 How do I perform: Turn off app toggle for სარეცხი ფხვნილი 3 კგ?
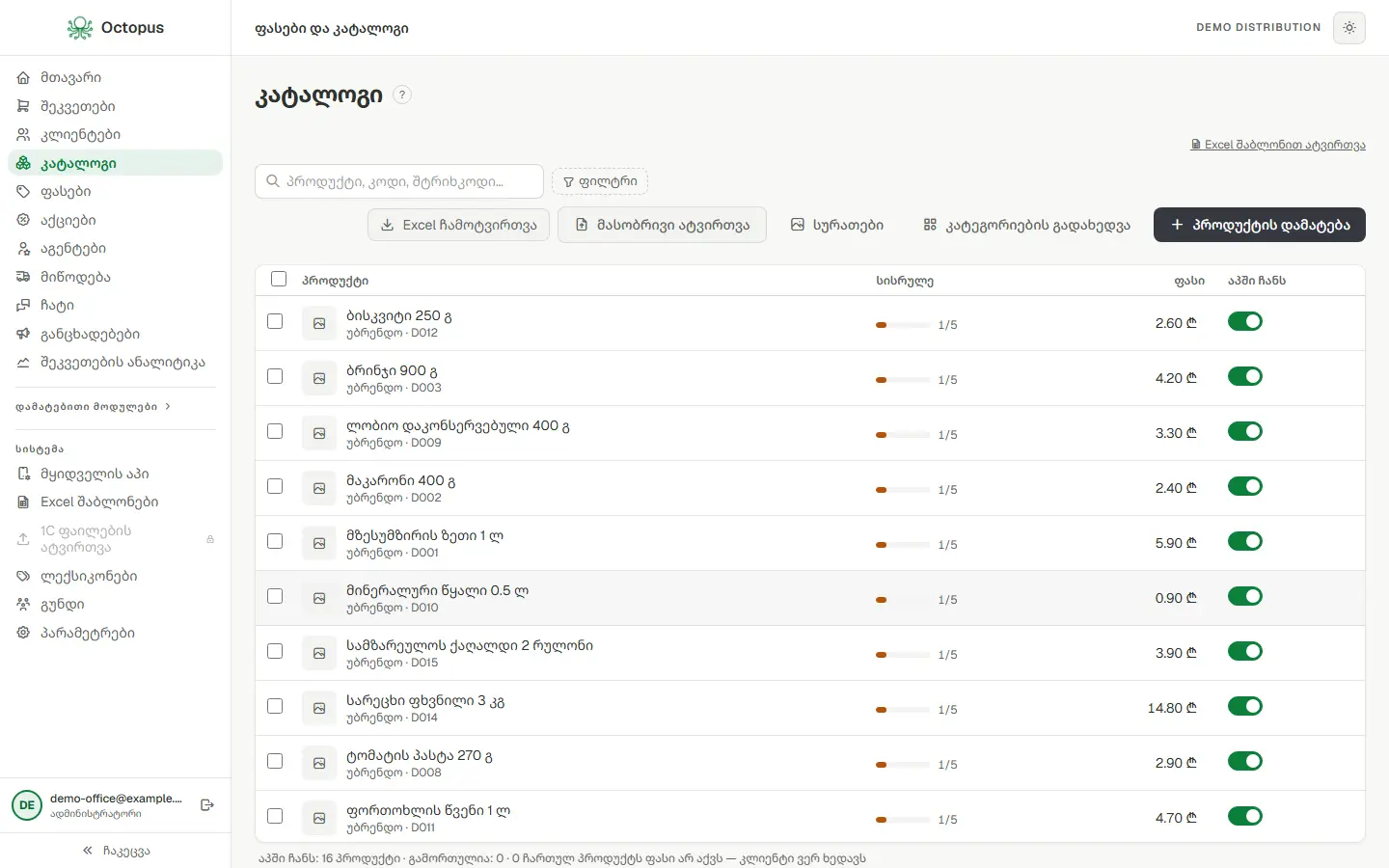[1245, 706]
